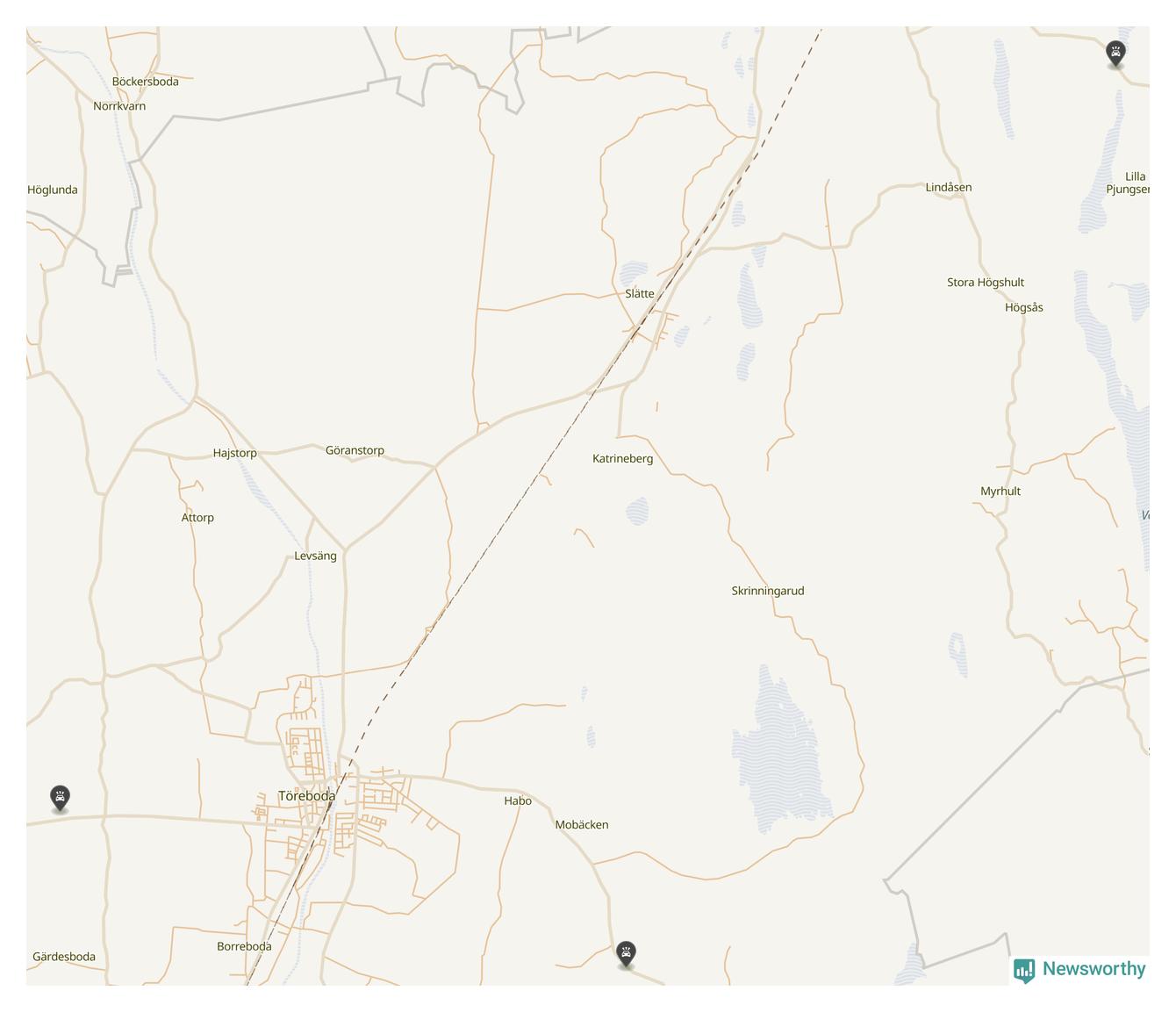Image resolution: width=1176 pixels, height=1012 pixels.
Task: Click the Böckersboda label
Action: 146,82
